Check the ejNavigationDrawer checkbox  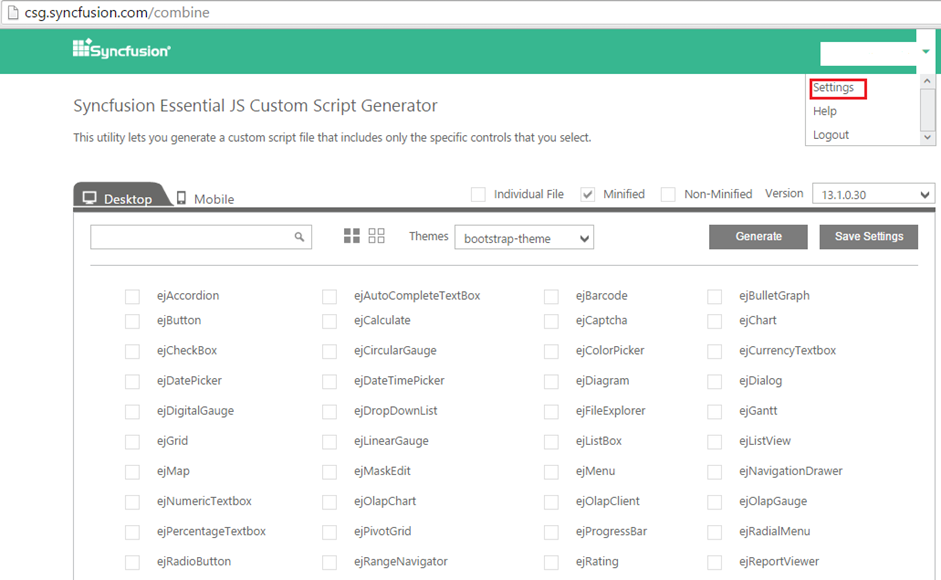click(x=714, y=472)
